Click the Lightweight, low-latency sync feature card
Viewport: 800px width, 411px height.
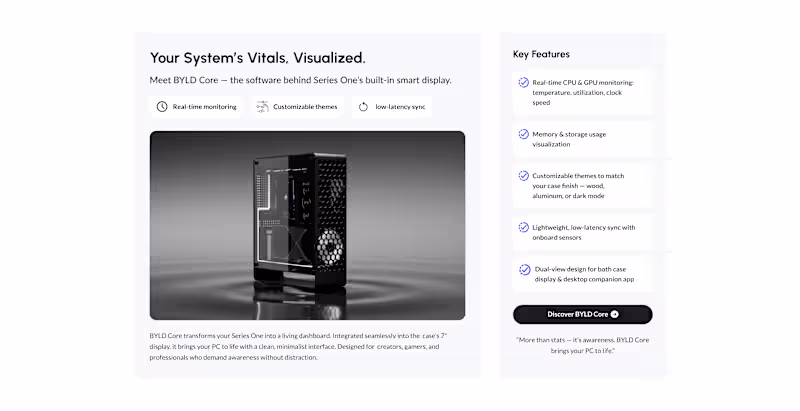coord(583,233)
